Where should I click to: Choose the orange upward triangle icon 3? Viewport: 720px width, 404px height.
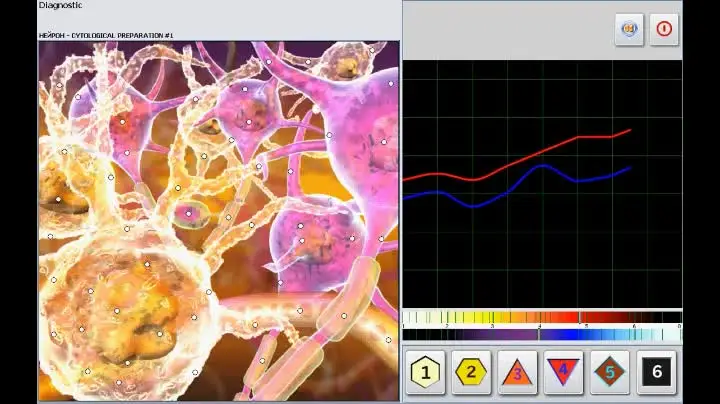(518, 372)
